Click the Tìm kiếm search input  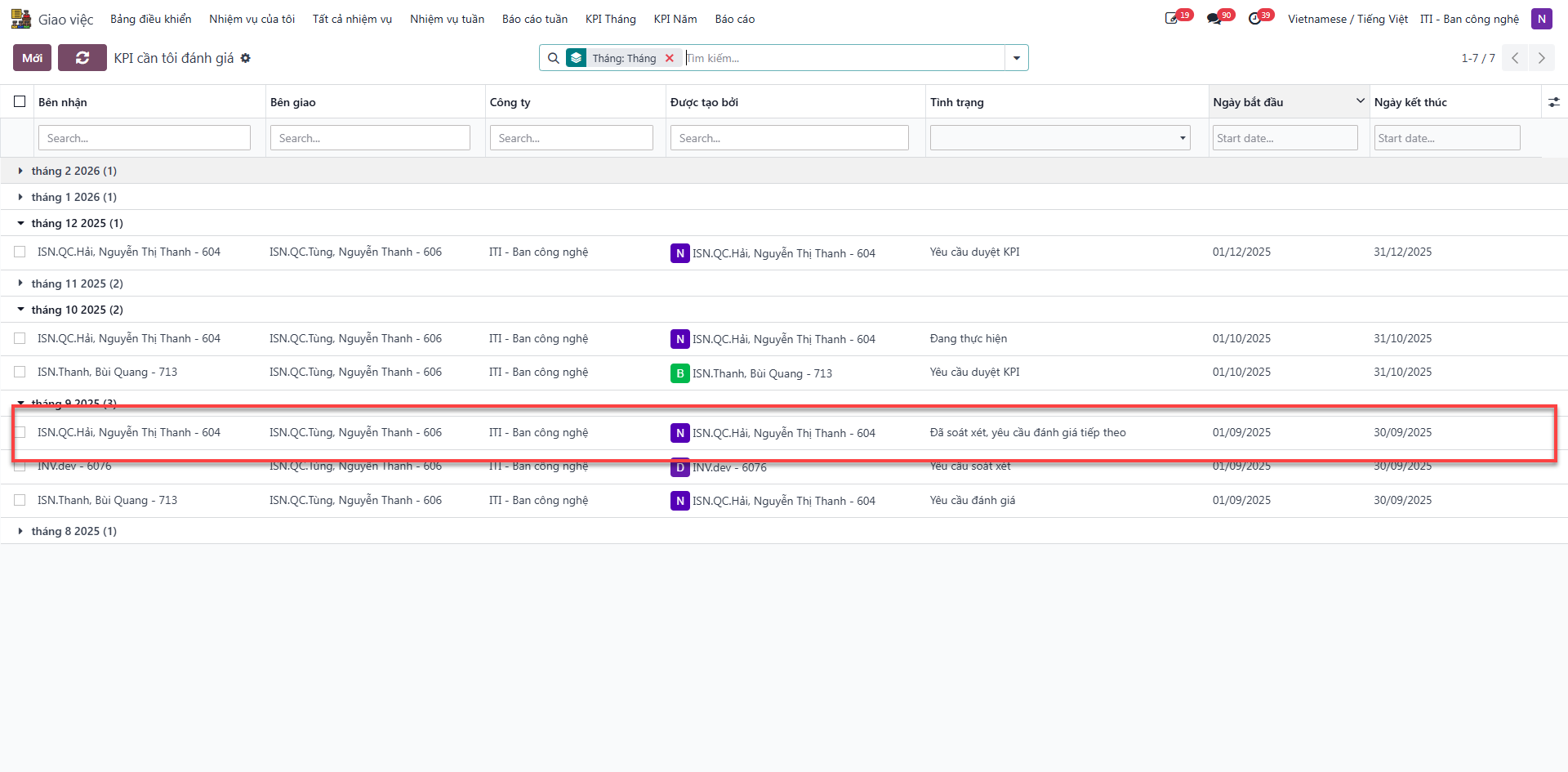coord(844,58)
